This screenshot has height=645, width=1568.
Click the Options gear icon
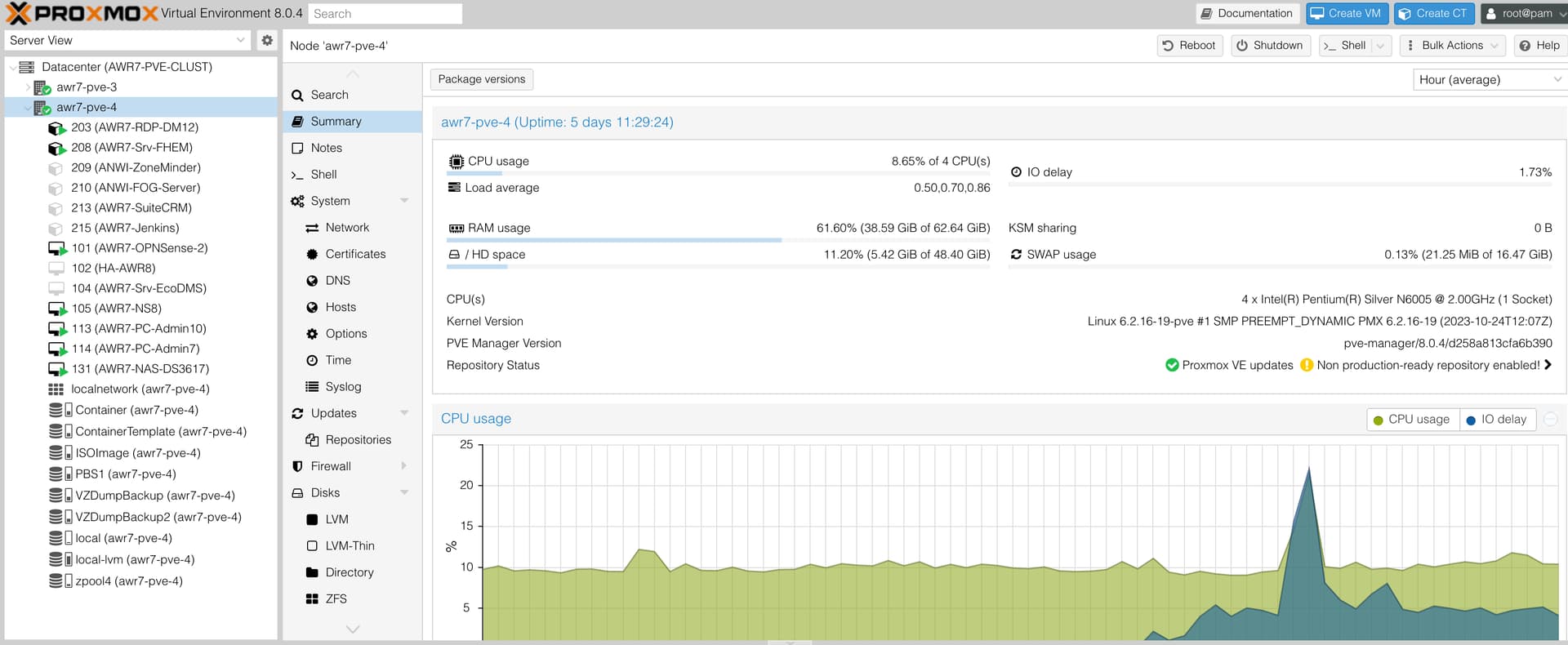point(312,334)
